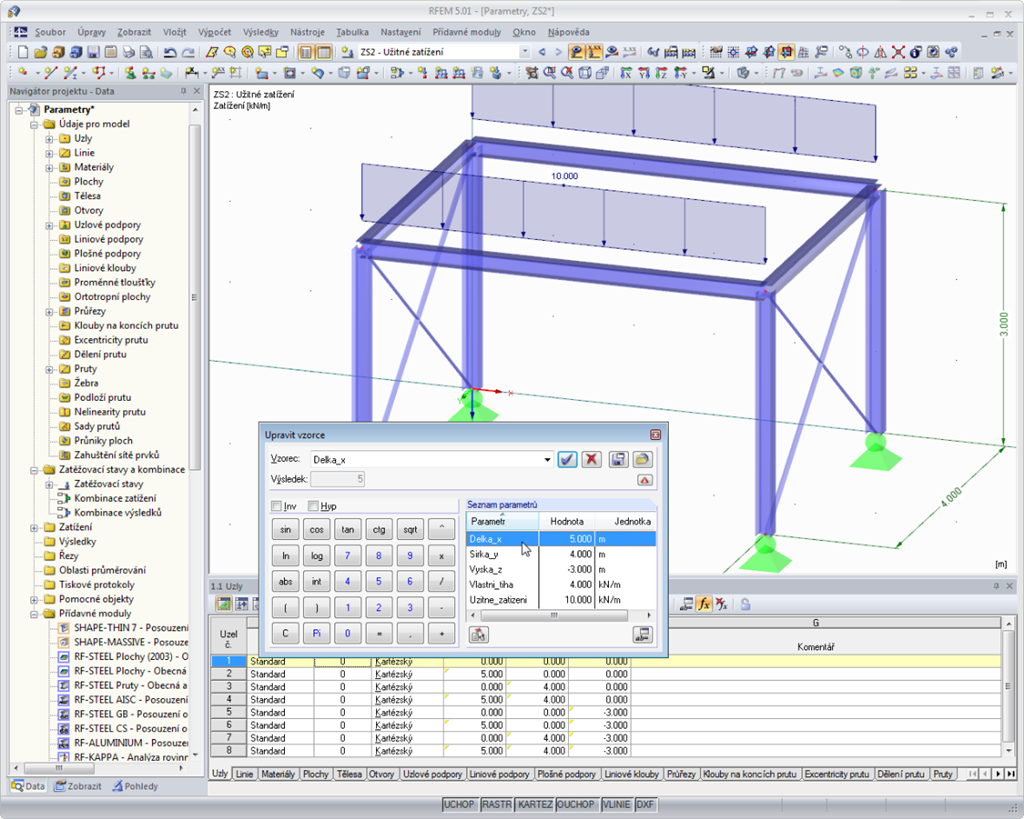Expand the Pruty tree node
The image size is (1024, 819).
tap(49, 369)
